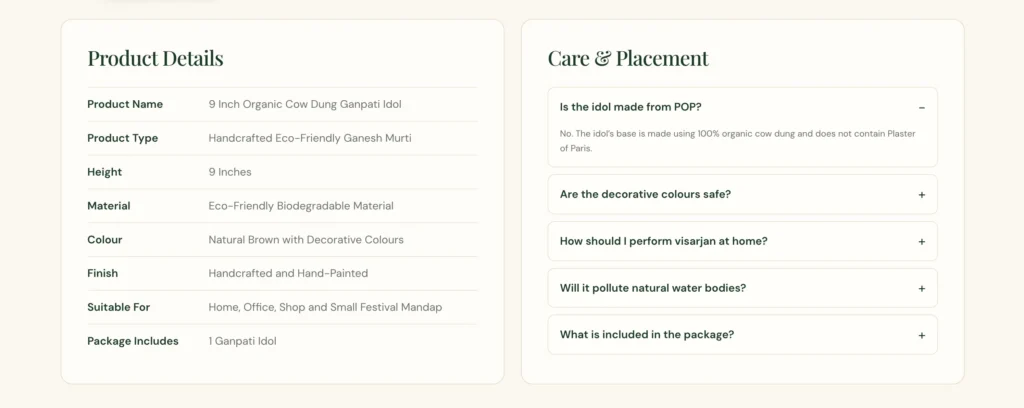The height and width of the screenshot is (408, 1024).
Task: Expand 'What is included in the package?'
Action: 743,335
